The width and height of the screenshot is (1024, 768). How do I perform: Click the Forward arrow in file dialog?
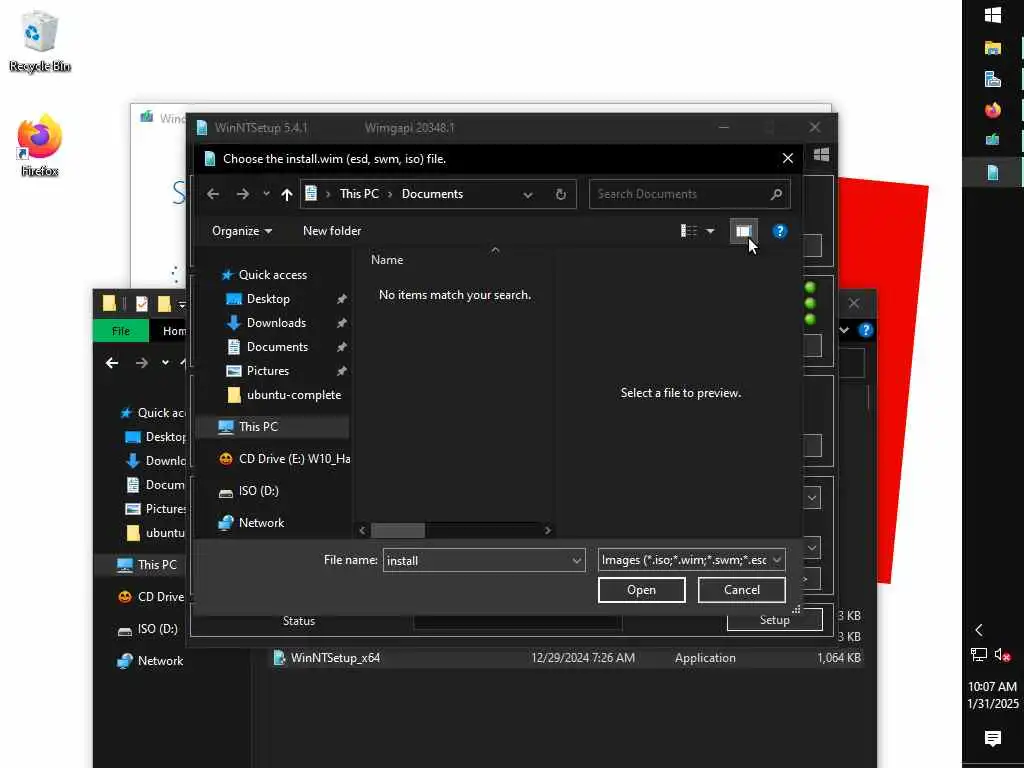[242, 194]
